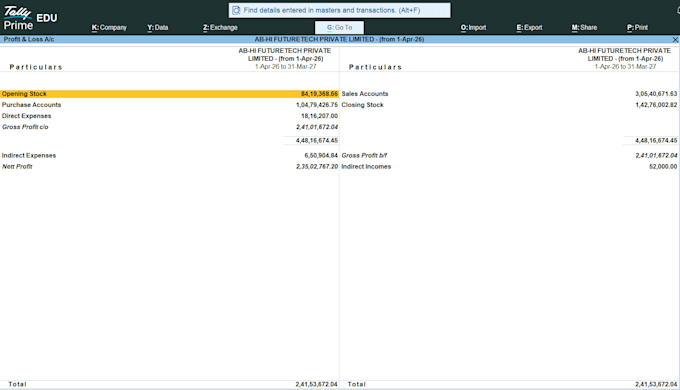Click the right column company name header
680x390 pixels.
(625, 55)
